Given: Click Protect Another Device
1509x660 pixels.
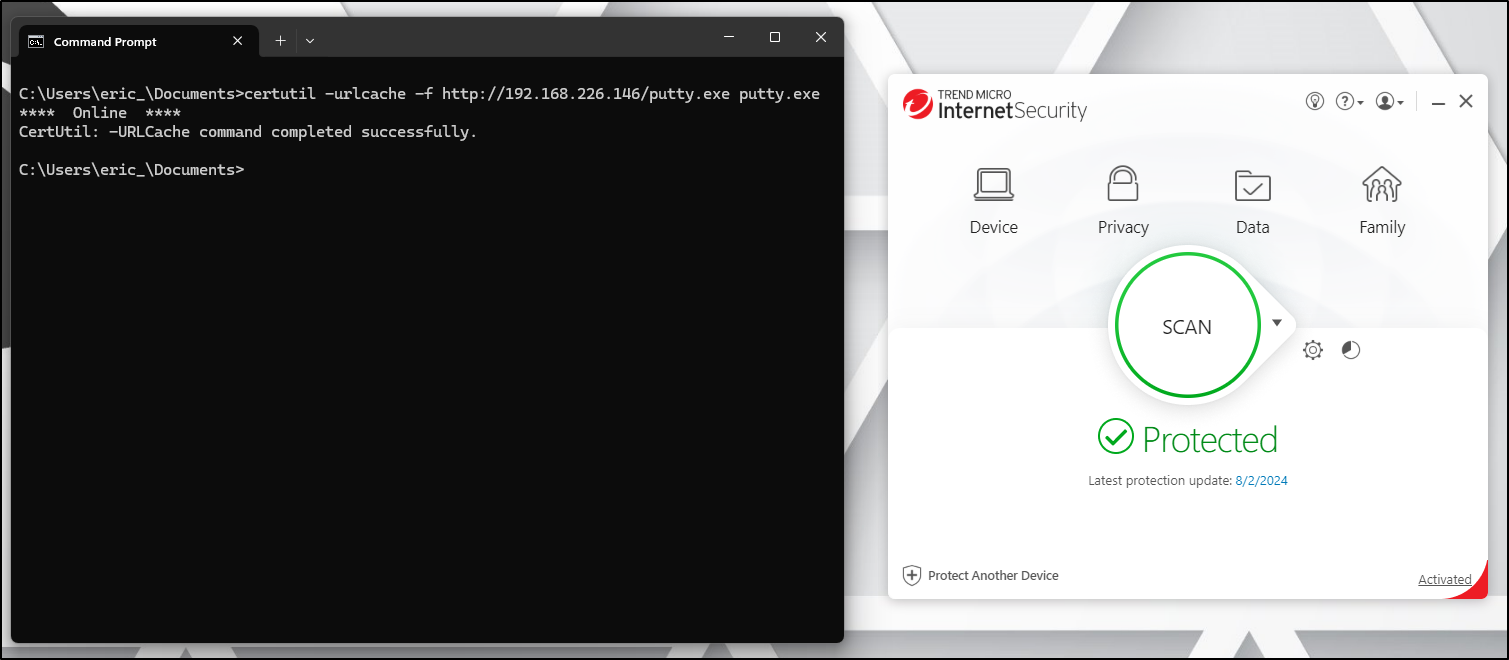Looking at the screenshot, I should pos(993,575).
